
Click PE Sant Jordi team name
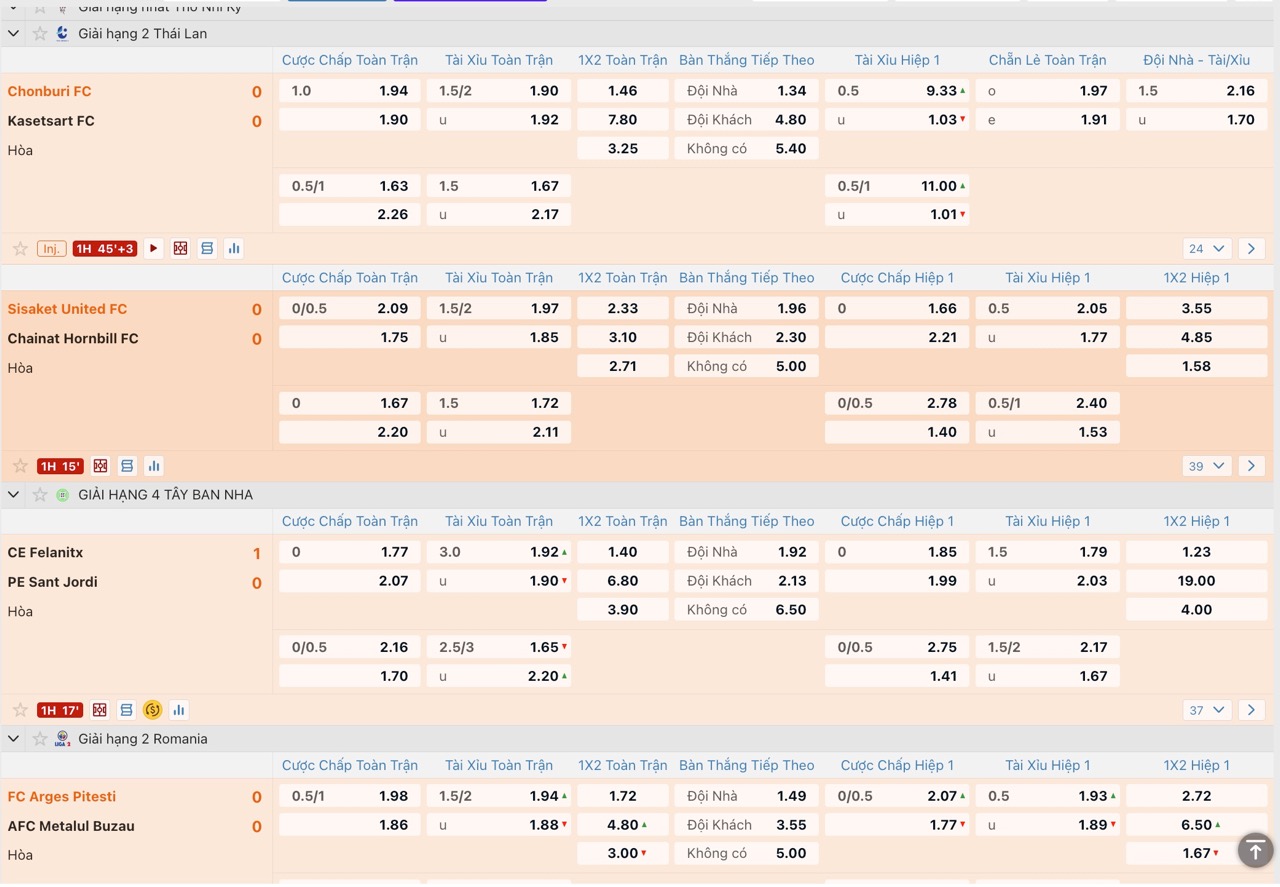point(52,582)
